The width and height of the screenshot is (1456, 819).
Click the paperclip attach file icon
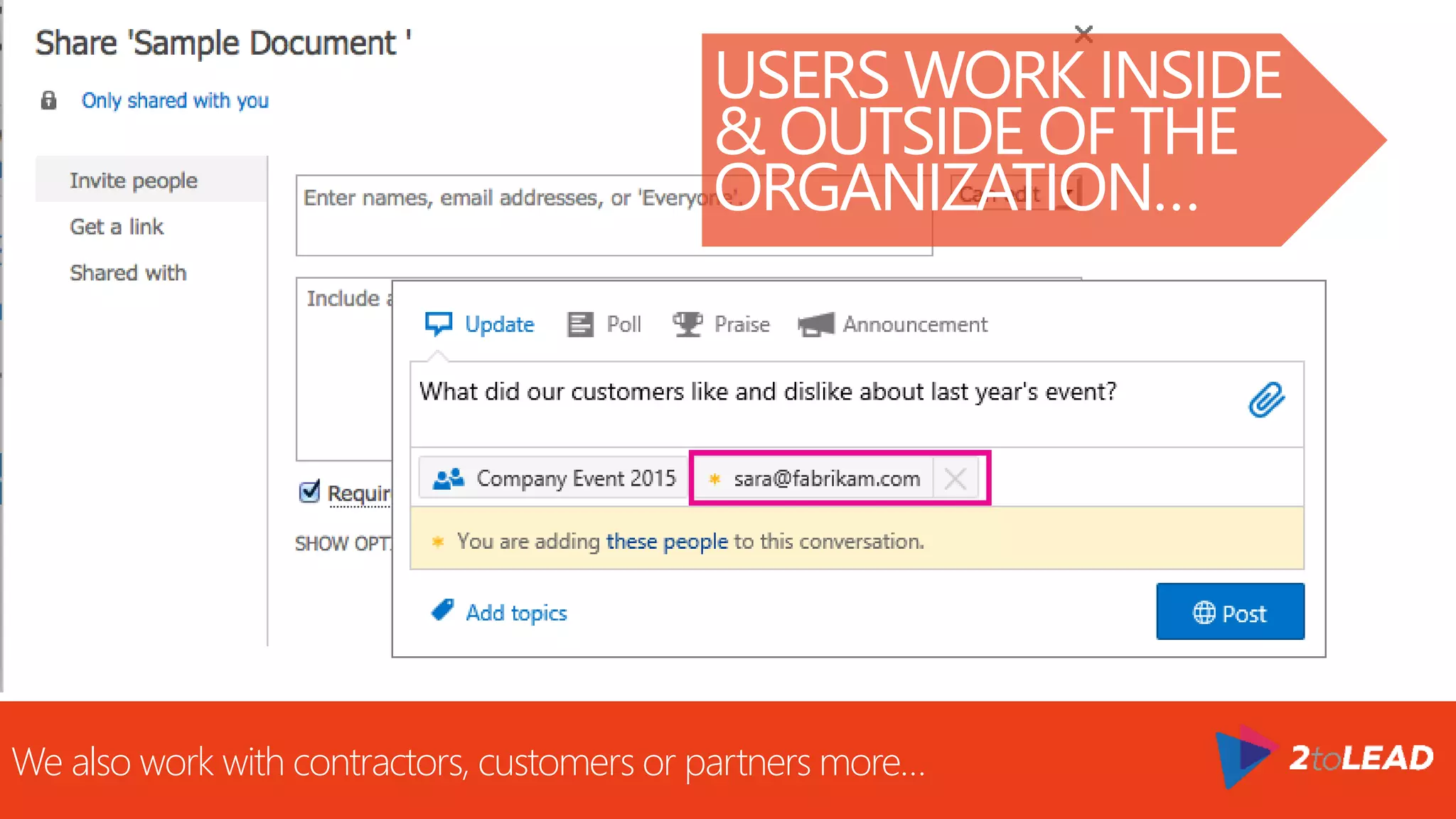[1266, 400]
